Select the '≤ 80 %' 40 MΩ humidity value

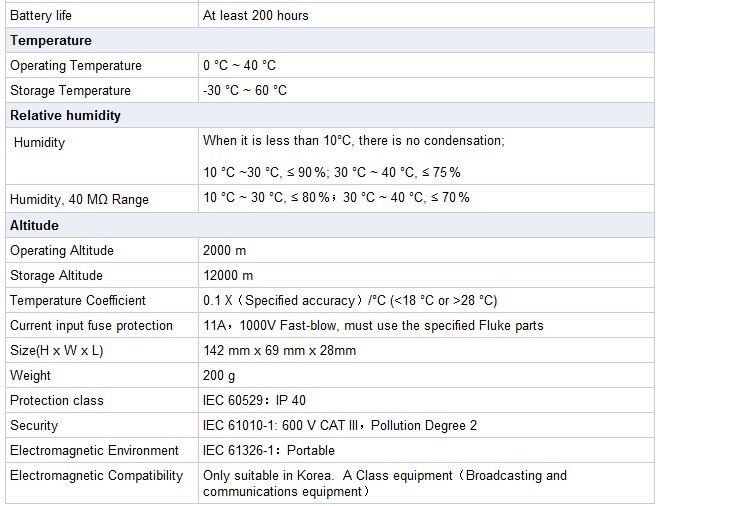[310, 197]
